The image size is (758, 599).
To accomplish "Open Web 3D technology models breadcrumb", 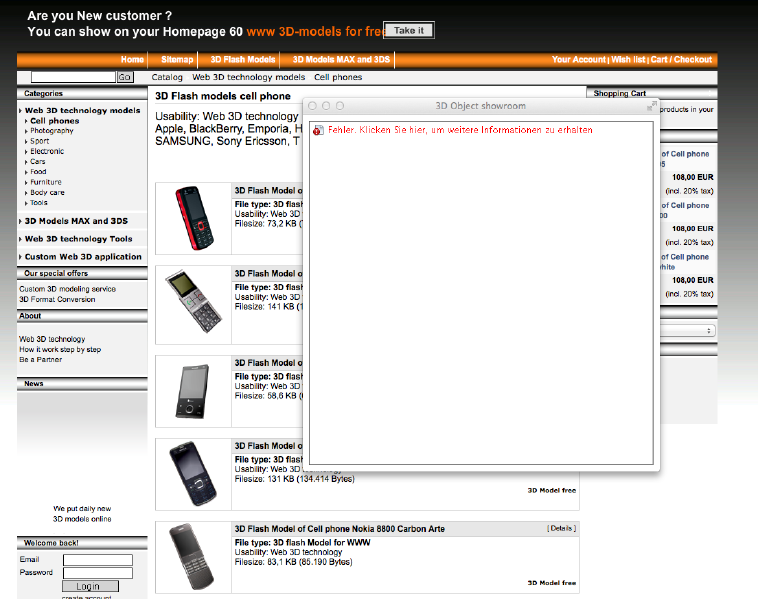I will point(248,77).
